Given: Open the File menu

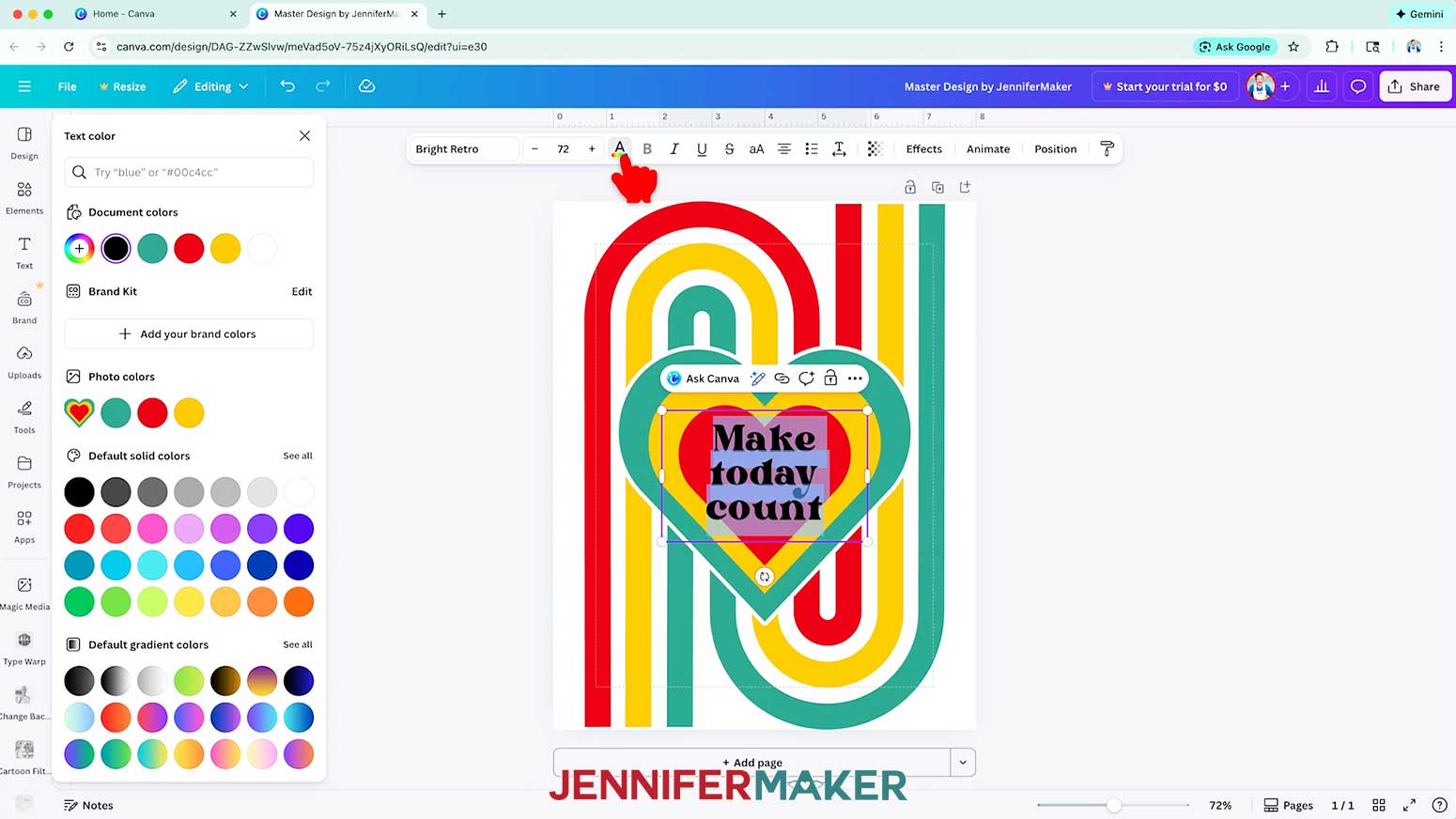Looking at the screenshot, I should pos(67,86).
